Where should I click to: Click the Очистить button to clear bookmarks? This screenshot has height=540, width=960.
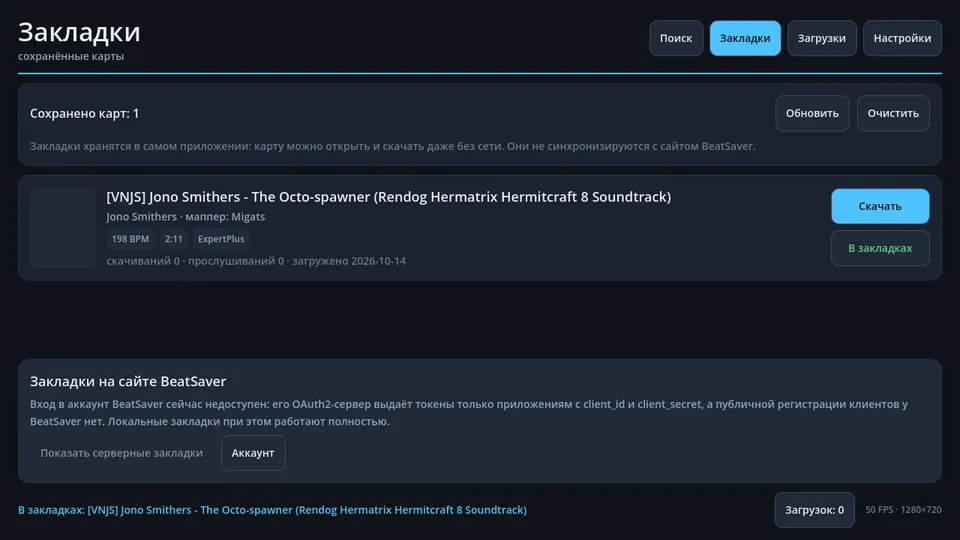click(893, 113)
